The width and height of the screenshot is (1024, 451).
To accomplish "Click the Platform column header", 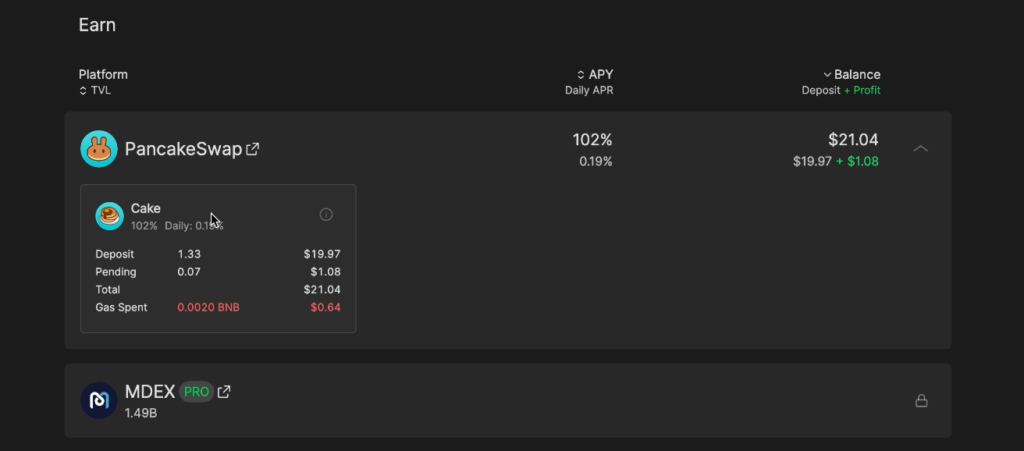I will click(103, 74).
